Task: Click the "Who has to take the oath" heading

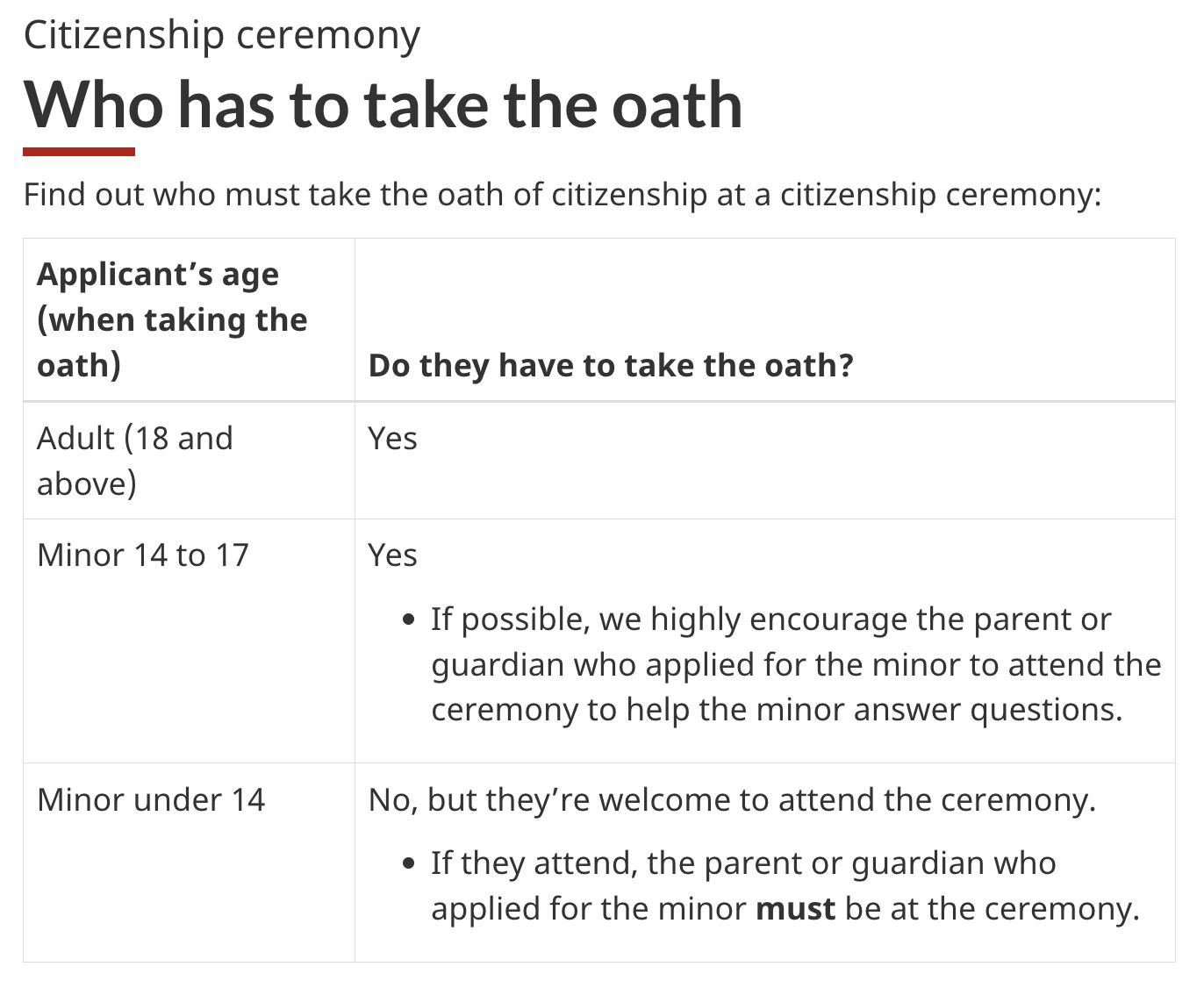Action: coord(383,104)
